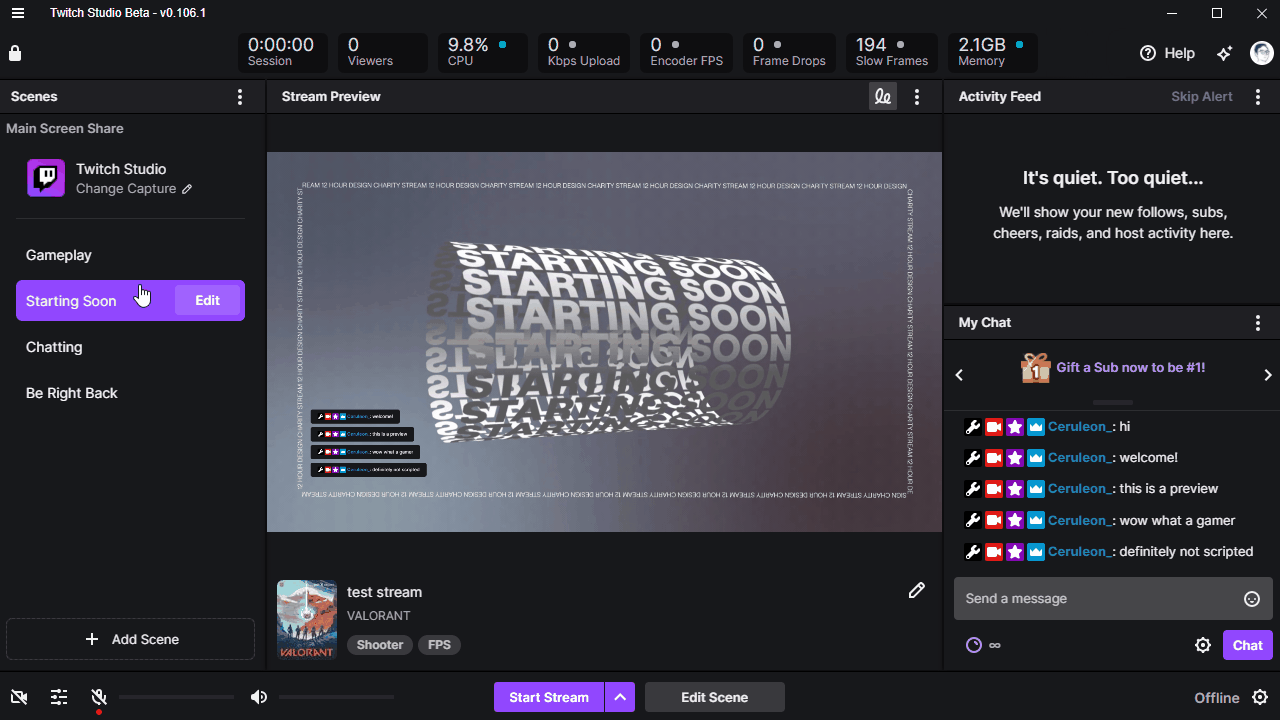This screenshot has height=720, width=1280.
Task: Edit the Starting Soon scene
Action: pyautogui.click(x=207, y=301)
